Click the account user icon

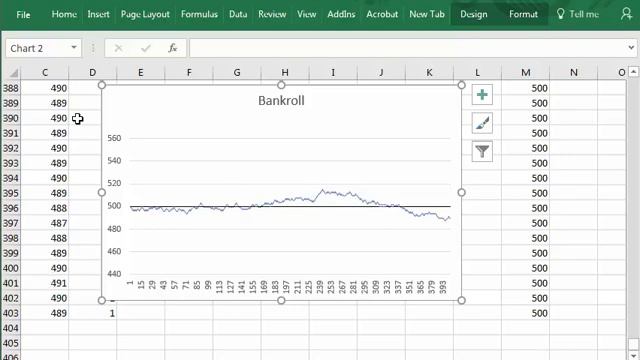point(627,14)
